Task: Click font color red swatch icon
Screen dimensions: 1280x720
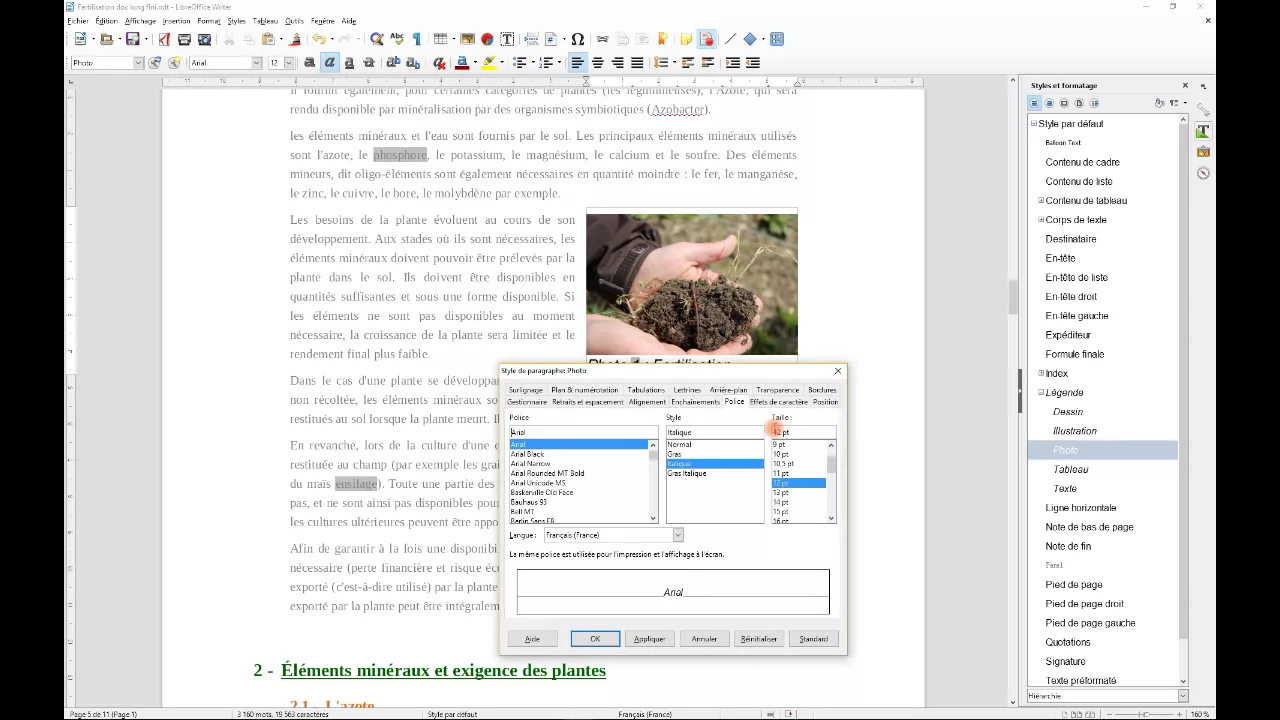Action: tap(462, 62)
